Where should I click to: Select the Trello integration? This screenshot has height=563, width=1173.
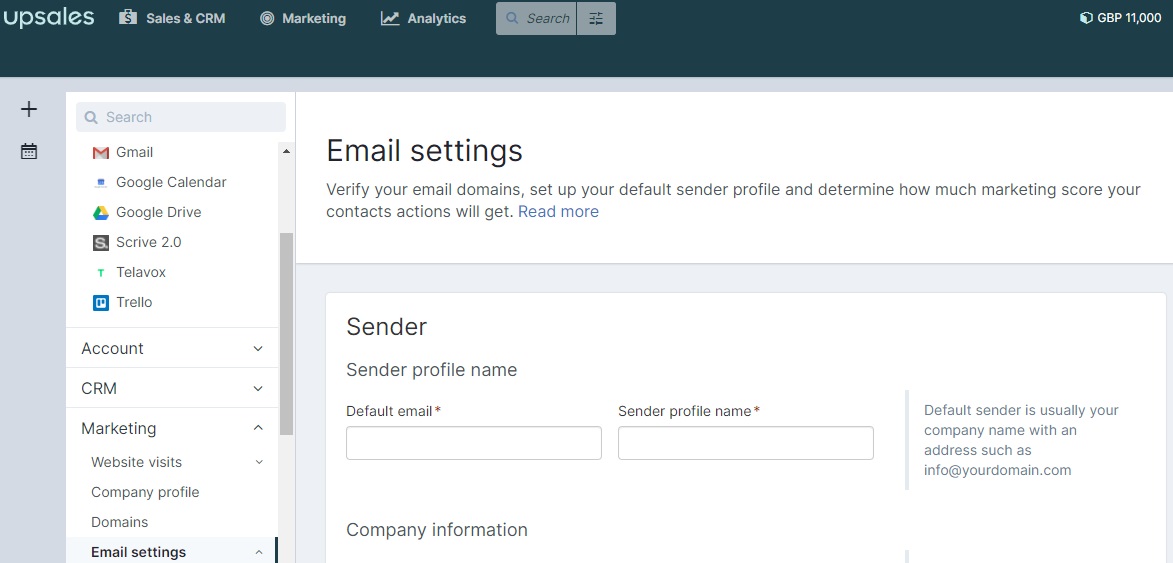pyautogui.click(x=122, y=302)
